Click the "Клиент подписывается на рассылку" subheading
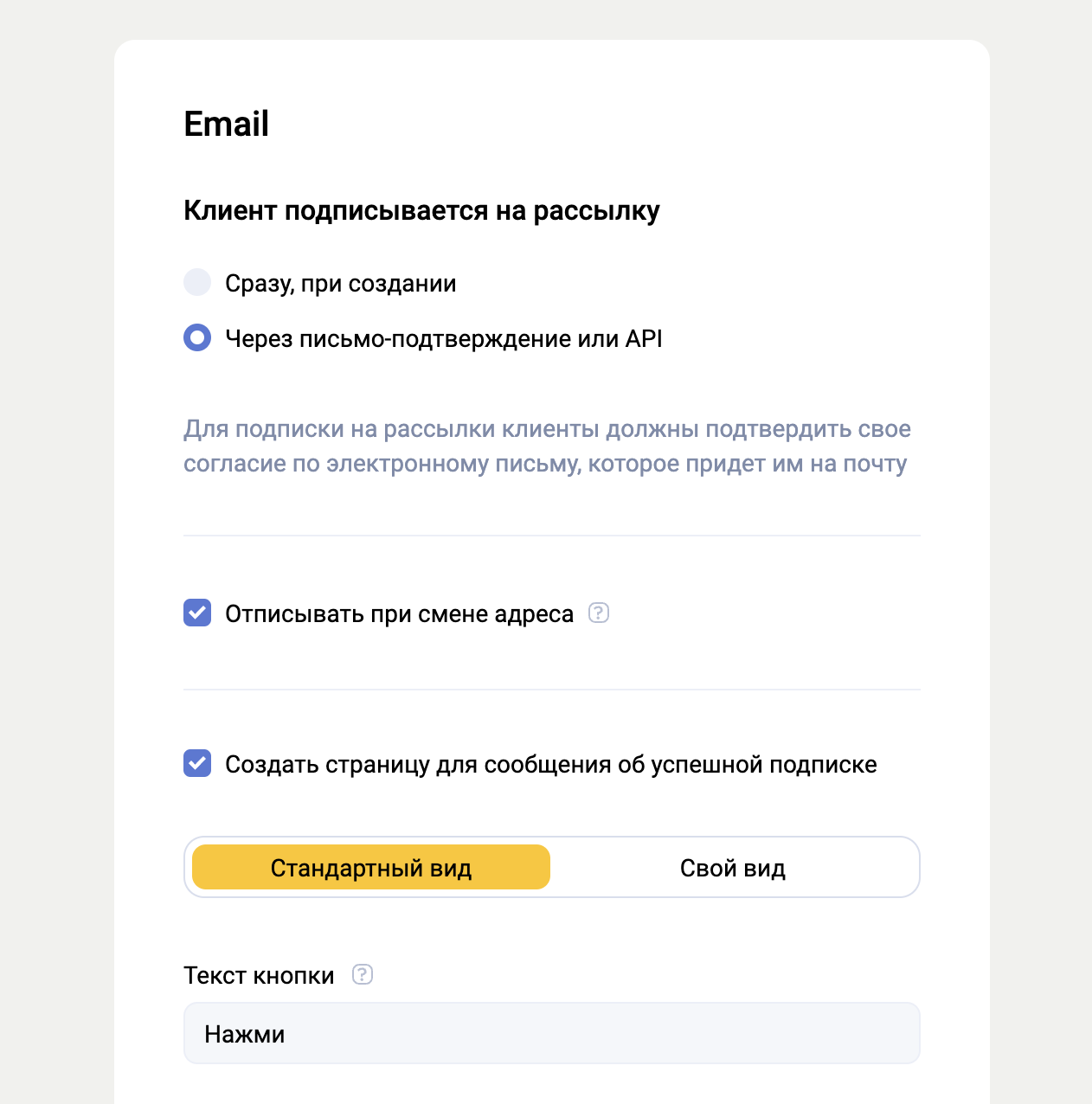This screenshot has height=1104, width=1092. 421,211
